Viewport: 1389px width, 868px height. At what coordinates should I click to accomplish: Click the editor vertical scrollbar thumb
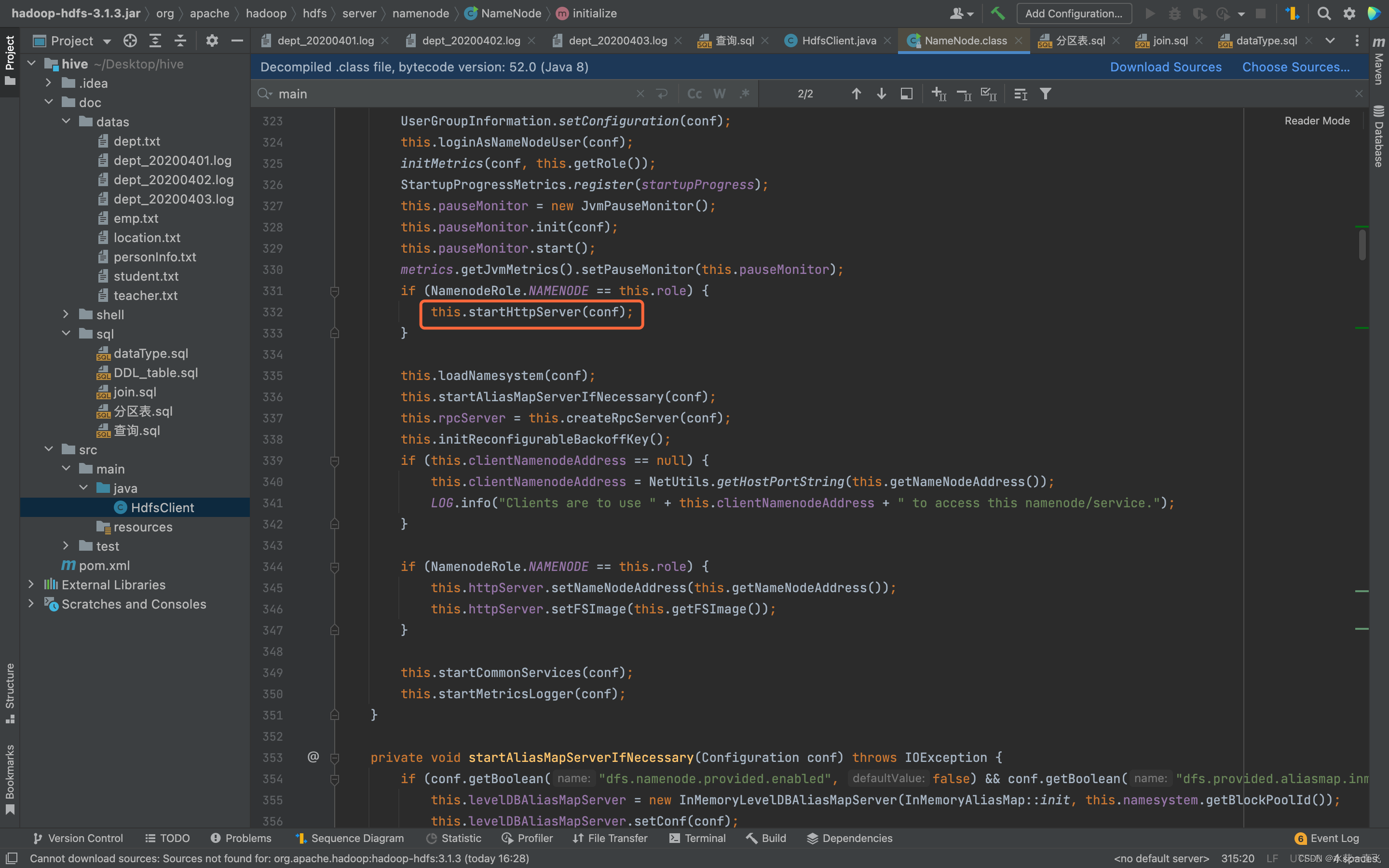pyautogui.click(x=1362, y=244)
